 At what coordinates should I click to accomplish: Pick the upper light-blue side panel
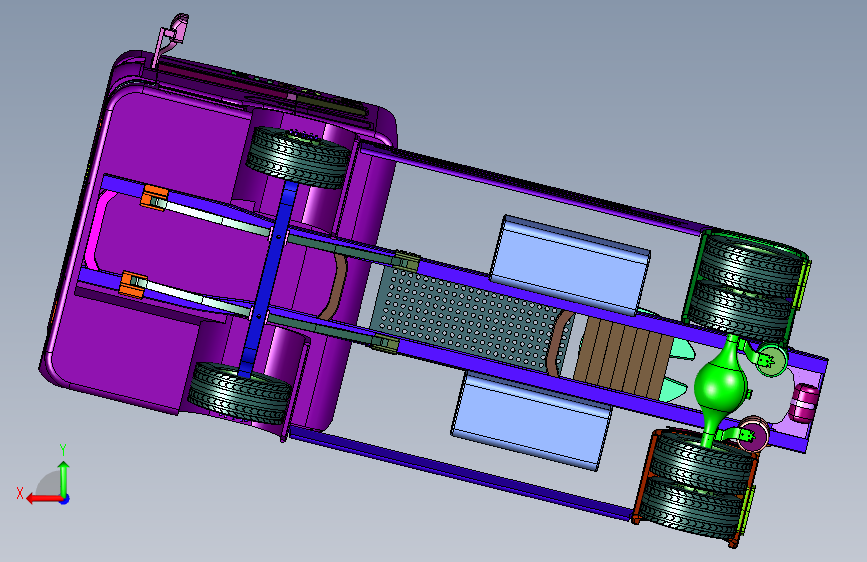point(570,264)
